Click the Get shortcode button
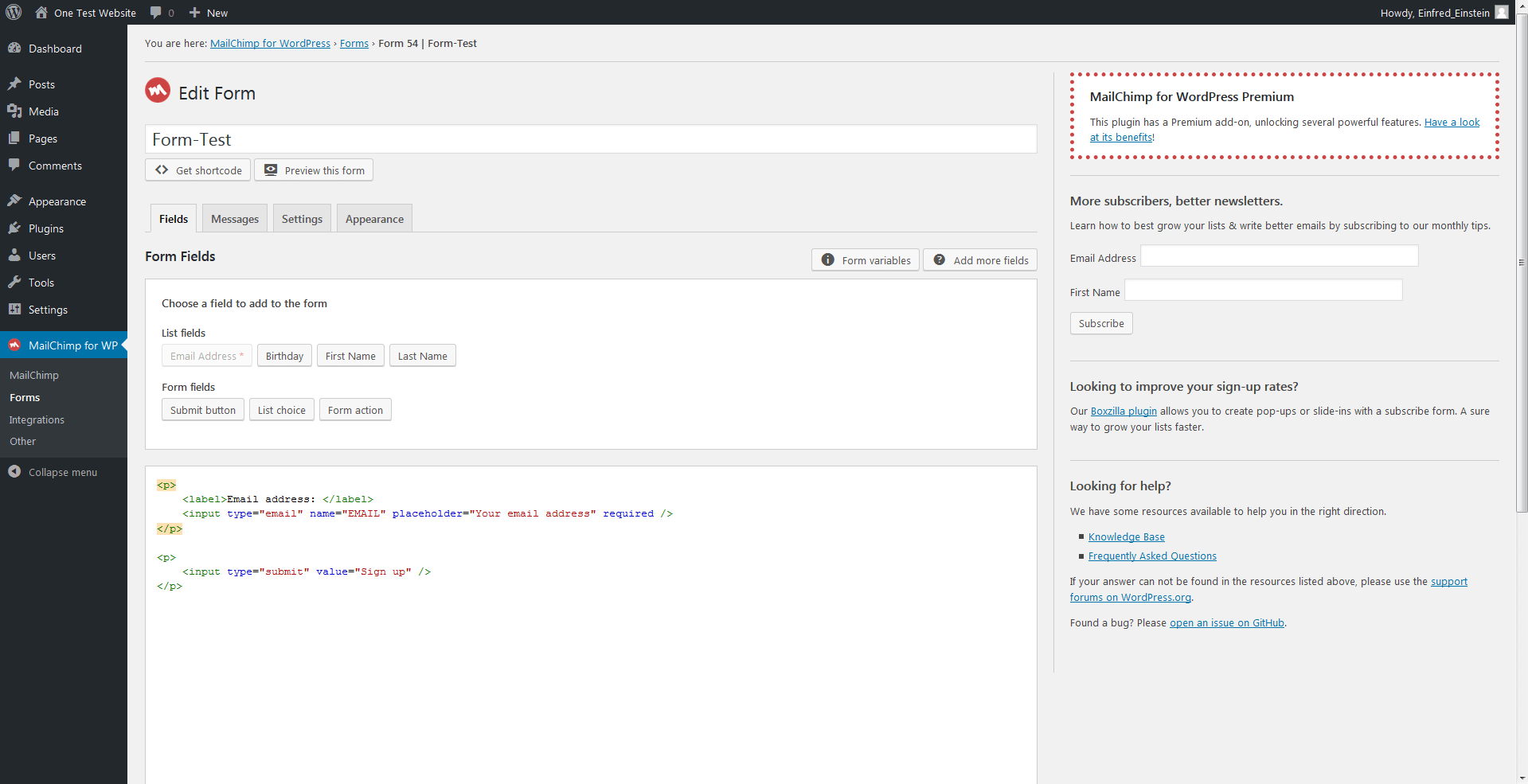 pyautogui.click(x=198, y=170)
